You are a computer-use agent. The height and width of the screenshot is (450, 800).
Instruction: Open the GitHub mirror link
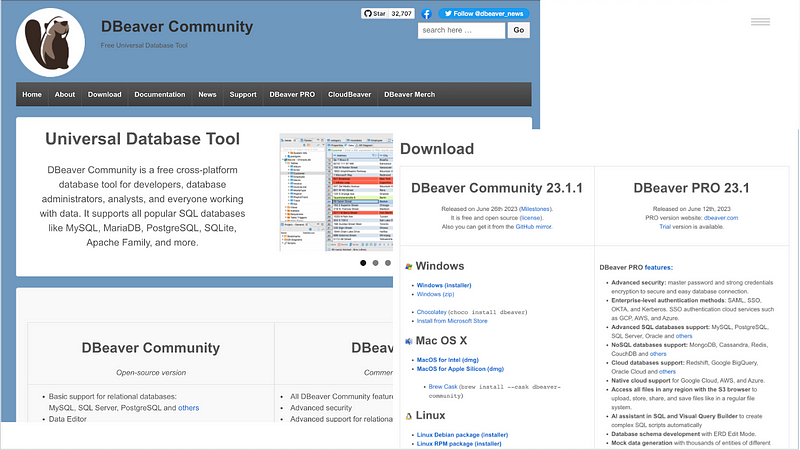534,227
